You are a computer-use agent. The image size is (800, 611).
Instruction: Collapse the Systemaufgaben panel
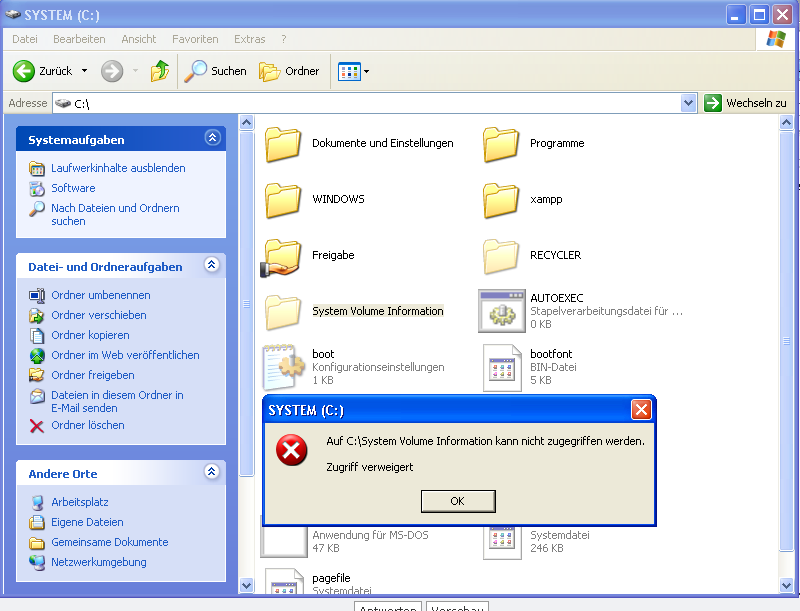(212, 137)
